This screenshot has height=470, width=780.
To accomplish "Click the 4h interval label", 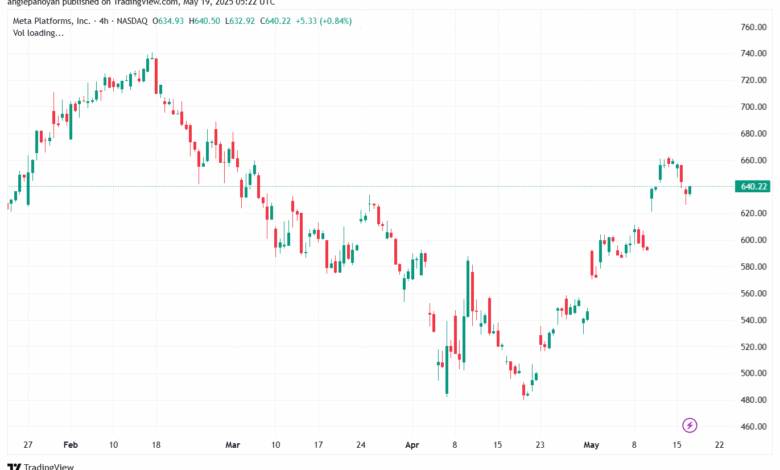I will click(x=103, y=21).
